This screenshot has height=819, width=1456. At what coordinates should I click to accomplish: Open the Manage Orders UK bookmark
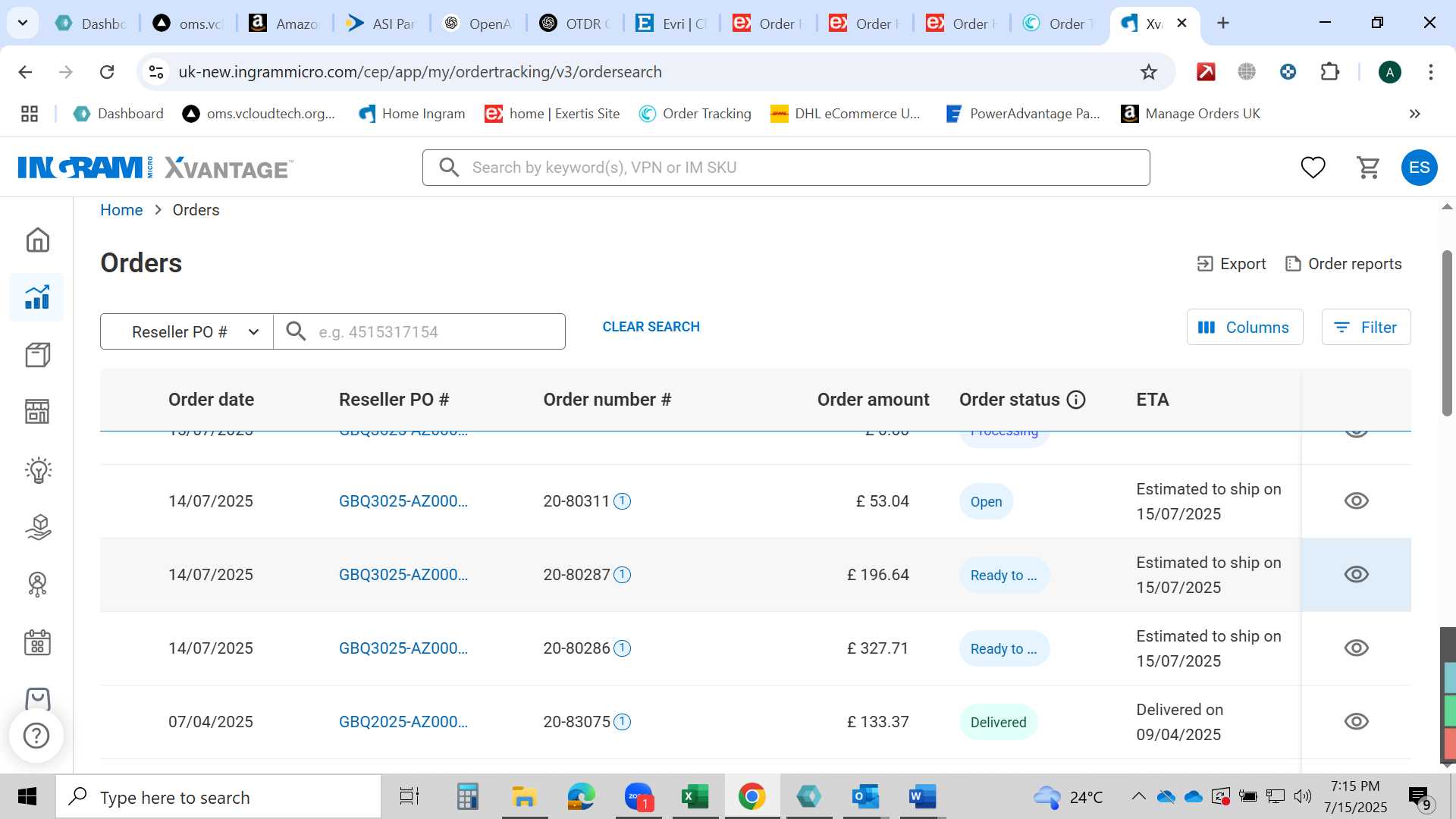(x=1191, y=114)
